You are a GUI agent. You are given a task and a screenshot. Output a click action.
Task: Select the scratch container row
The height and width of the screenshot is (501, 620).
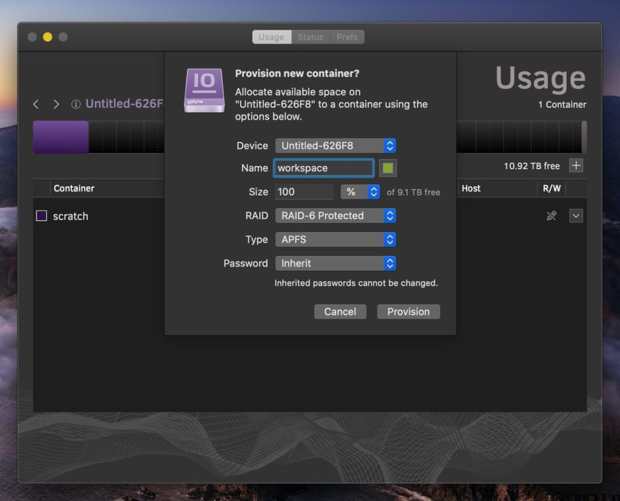point(310,216)
